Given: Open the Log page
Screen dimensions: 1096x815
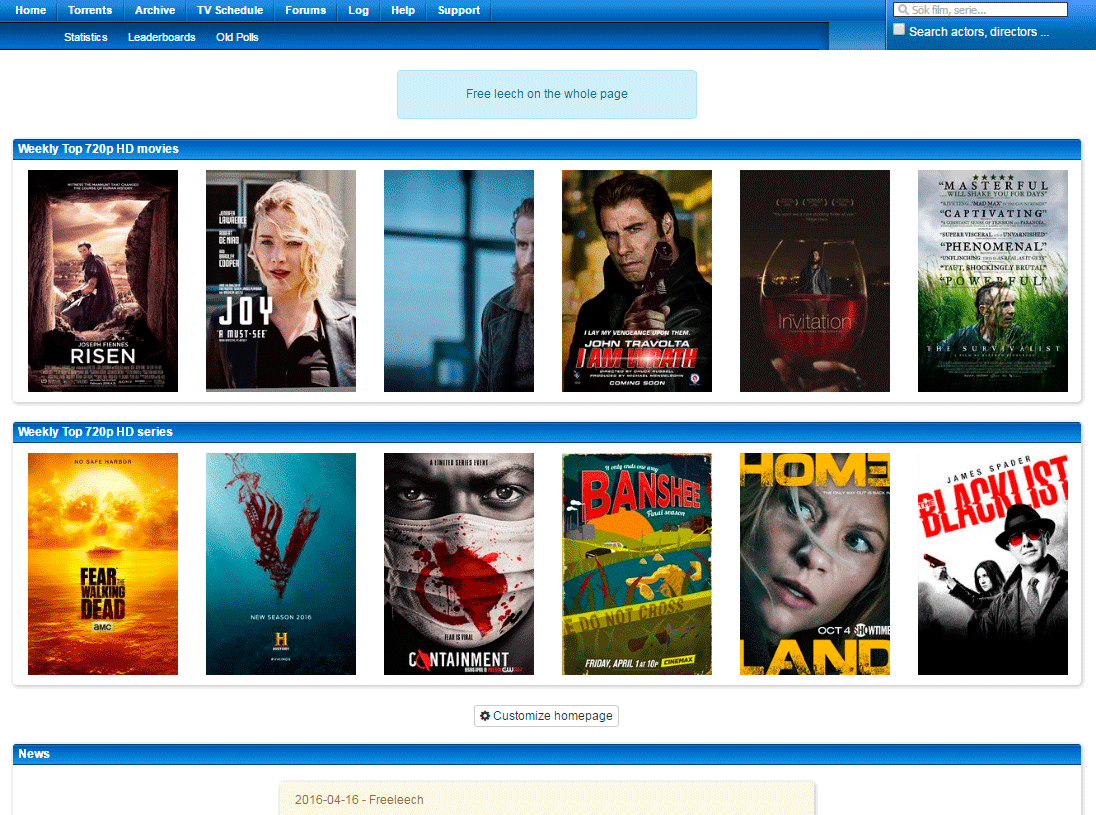Looking at the screenshot, I should (x=359, y=10).
